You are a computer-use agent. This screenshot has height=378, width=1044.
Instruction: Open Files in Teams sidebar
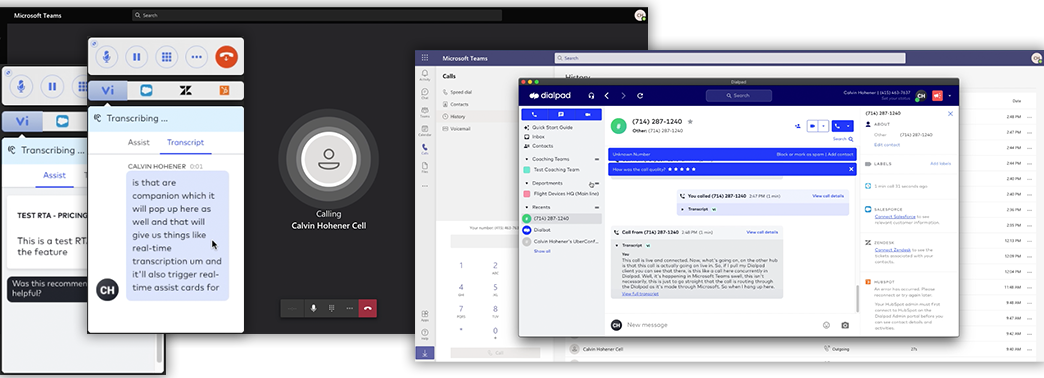pos(425,167)
